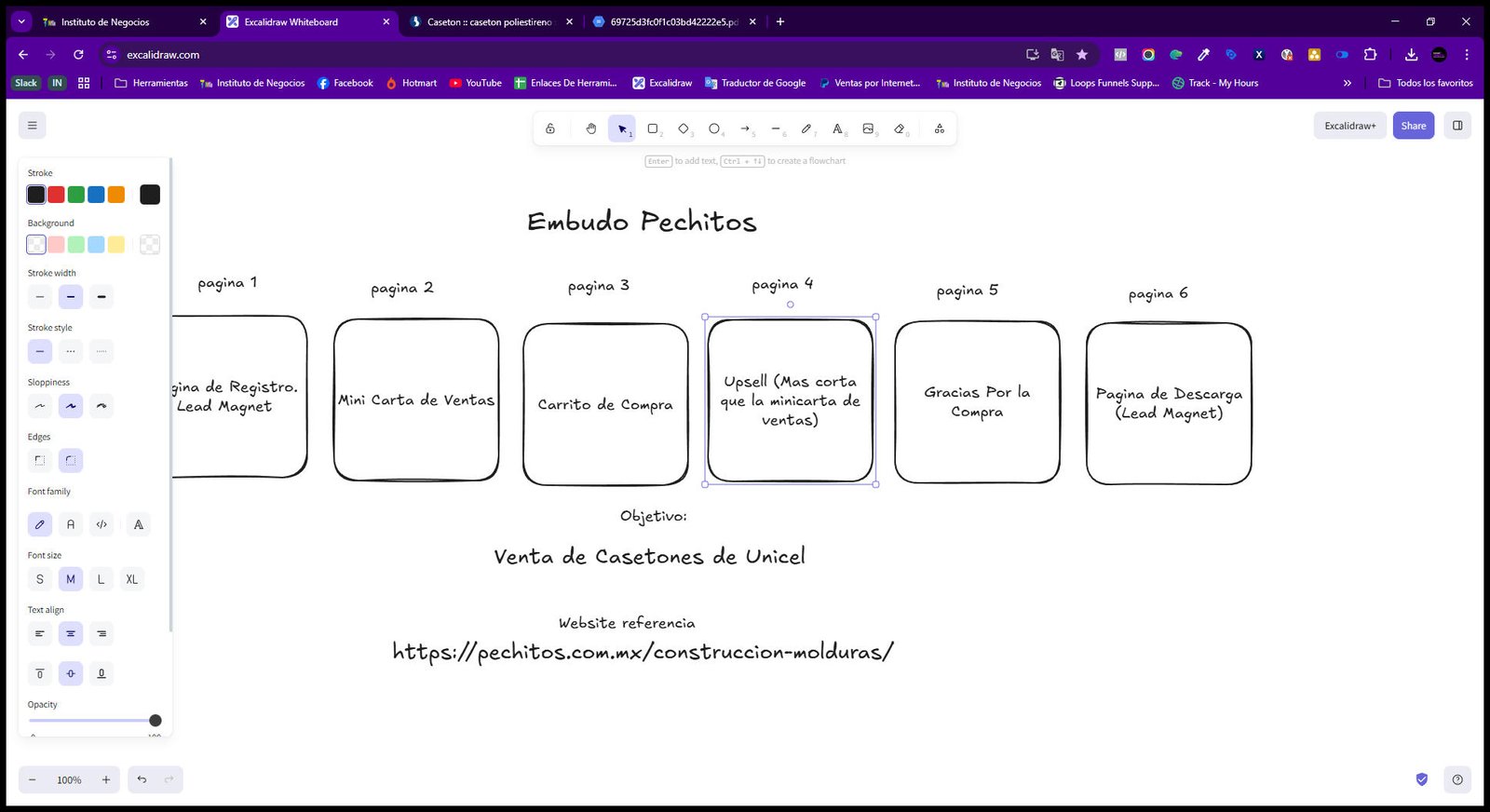Open the more tools shapes menu
This screenshot has height=812, width=1490.
(x=939, y=129)
